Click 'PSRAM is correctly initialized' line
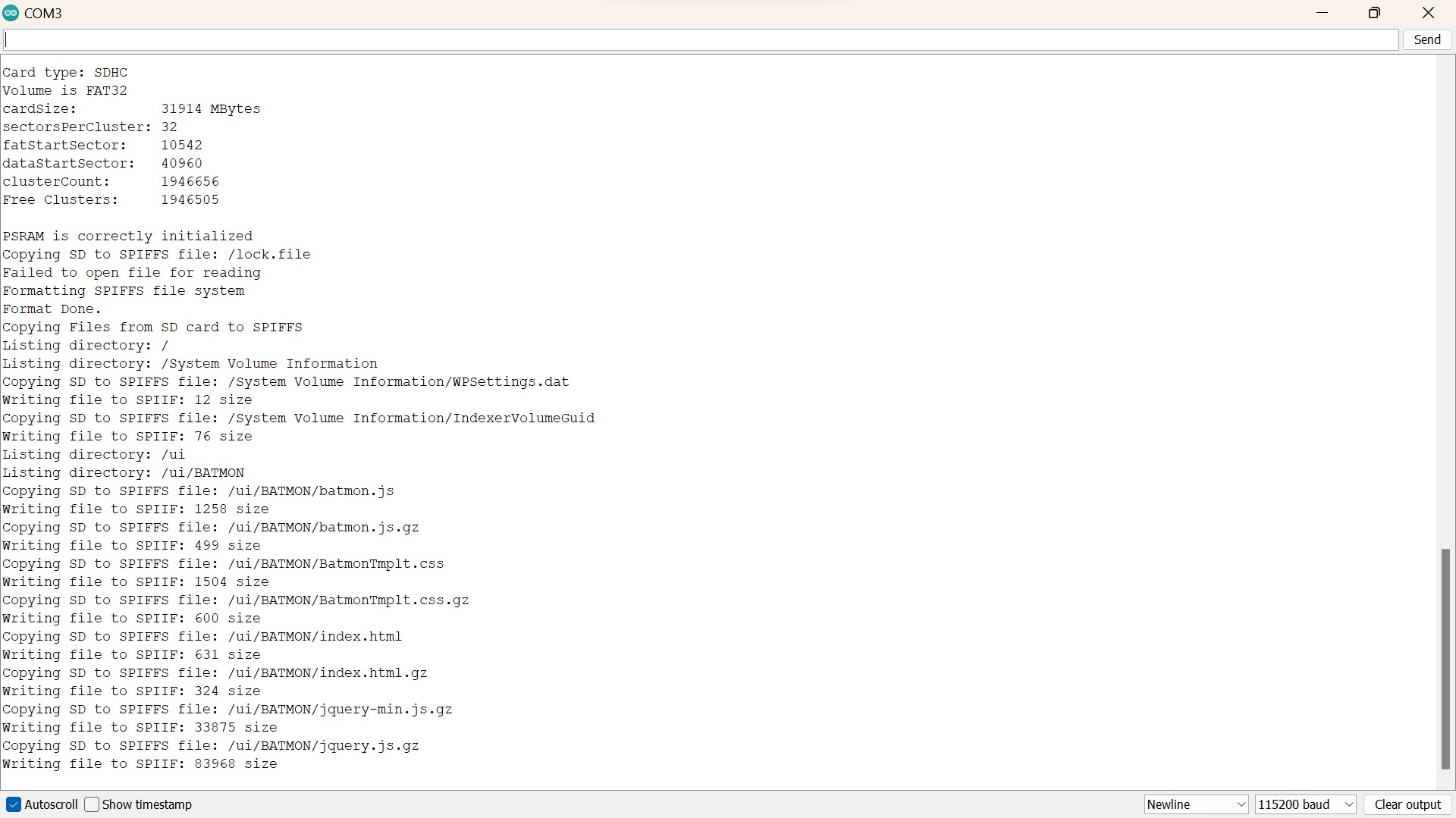 point(127,237)
